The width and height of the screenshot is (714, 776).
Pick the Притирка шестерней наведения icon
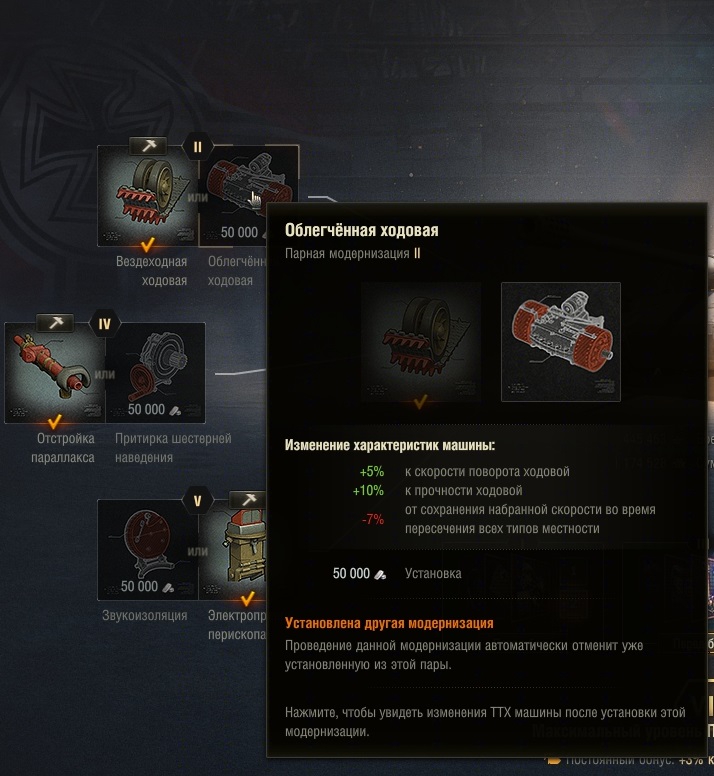(155, 373)
